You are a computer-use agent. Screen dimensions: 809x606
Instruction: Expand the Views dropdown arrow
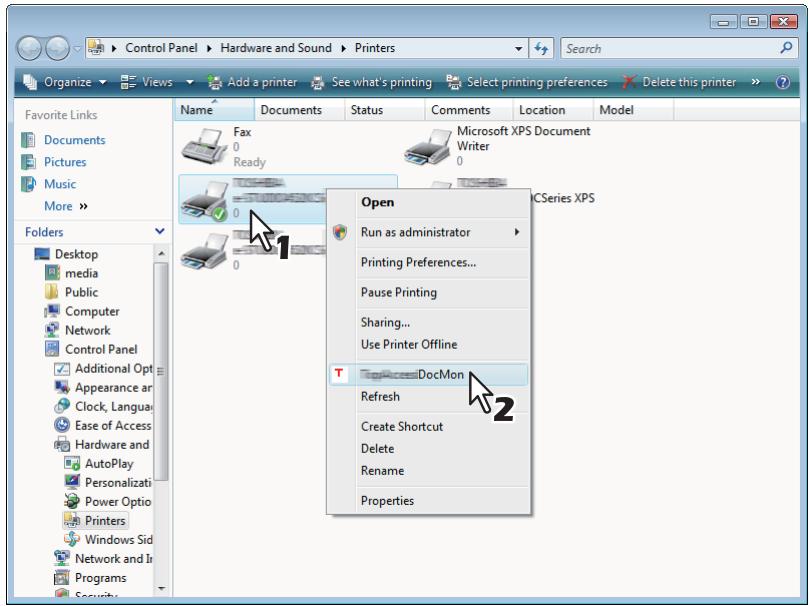point(190,82)
